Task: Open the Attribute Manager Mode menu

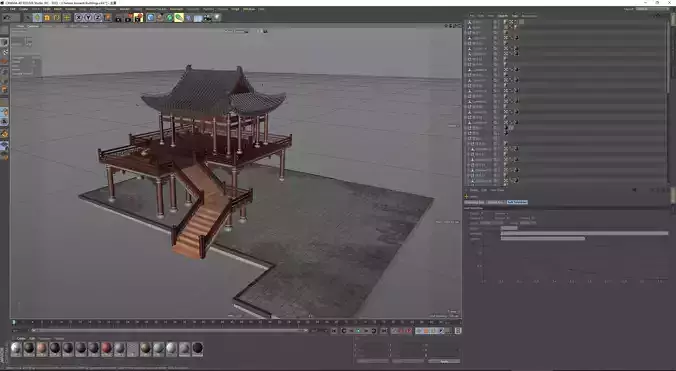Action: pyautogui.click(x=474, y=190)
